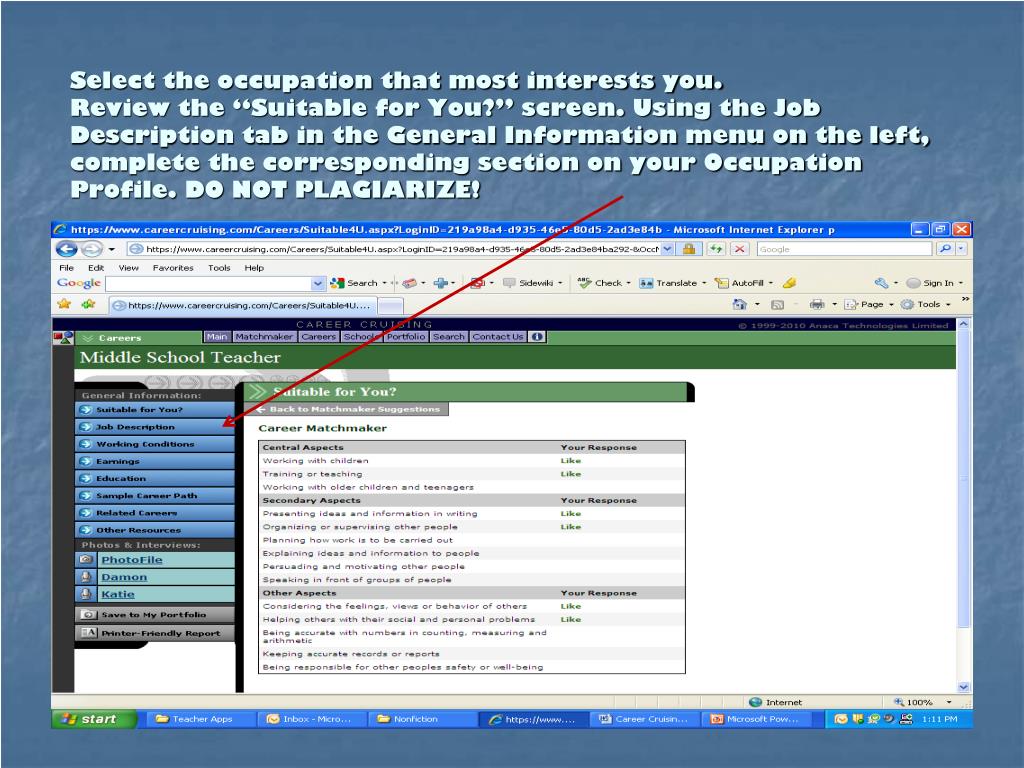The height and width of the screenshot is (768, 1024).
Task: Open the Google Toolbar search box dropdown
Action: click(x=318, y=283)
